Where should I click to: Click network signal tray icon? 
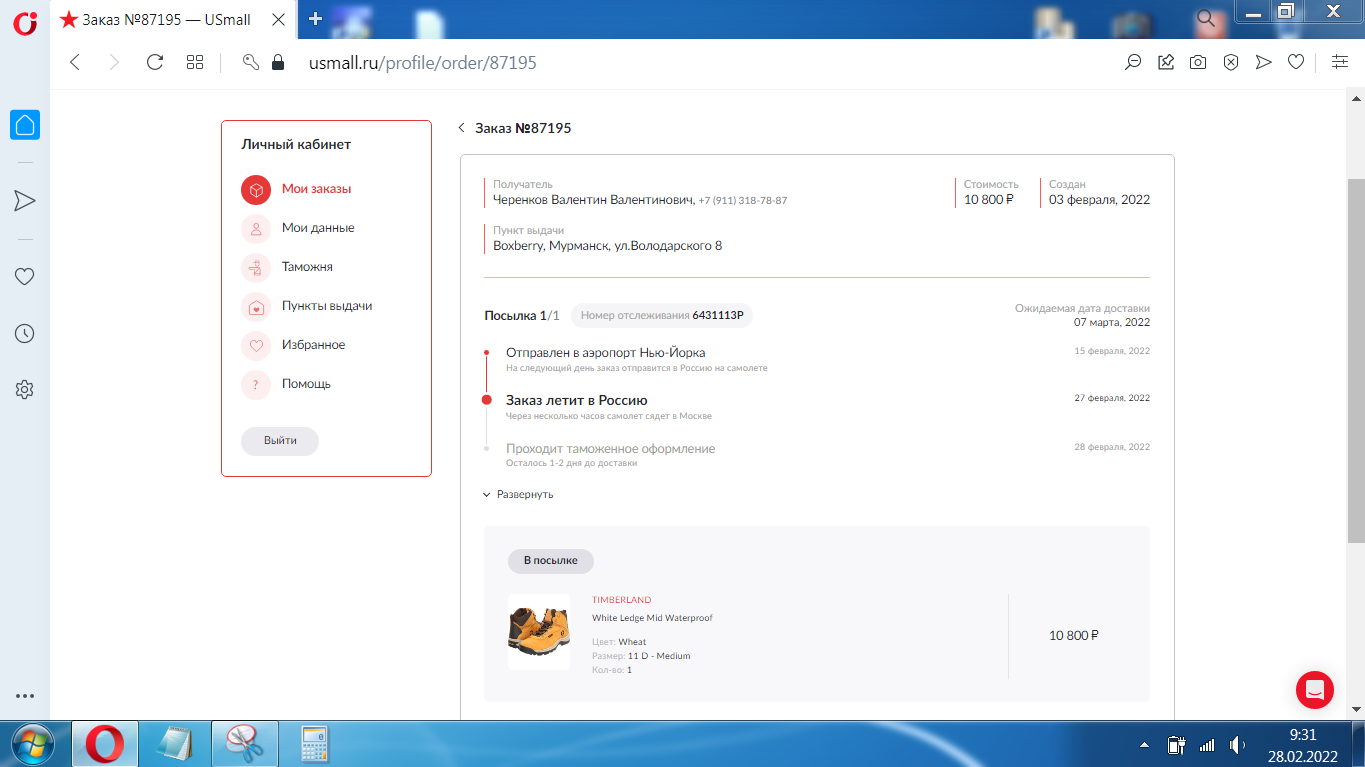[1207, 745]
